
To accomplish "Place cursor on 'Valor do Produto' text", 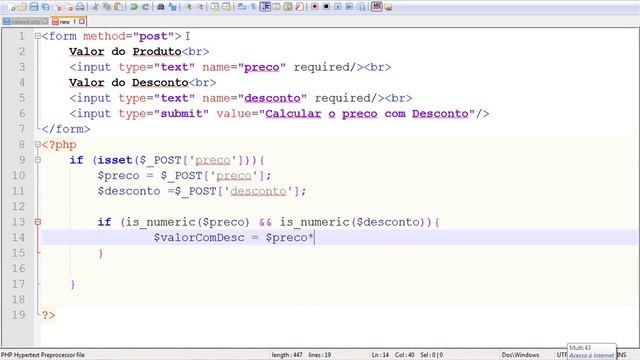I will click(125, 52).
